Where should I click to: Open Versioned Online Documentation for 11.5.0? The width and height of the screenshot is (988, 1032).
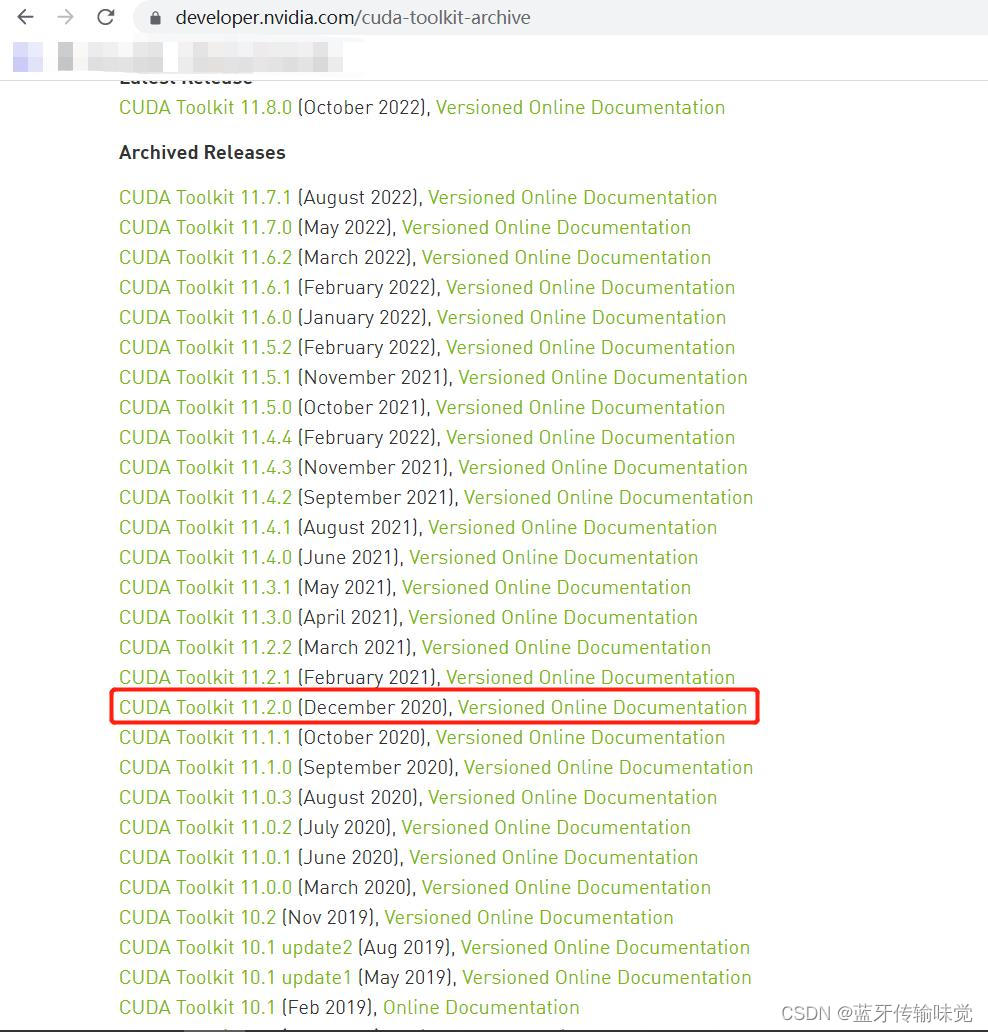[x=581, y=407]
